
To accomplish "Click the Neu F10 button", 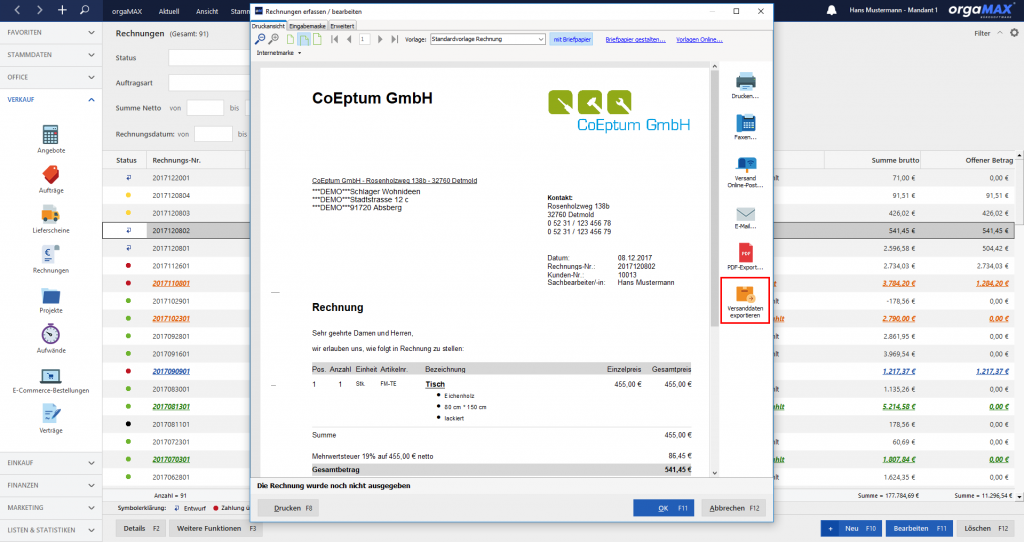I will (x=852, y=528).
